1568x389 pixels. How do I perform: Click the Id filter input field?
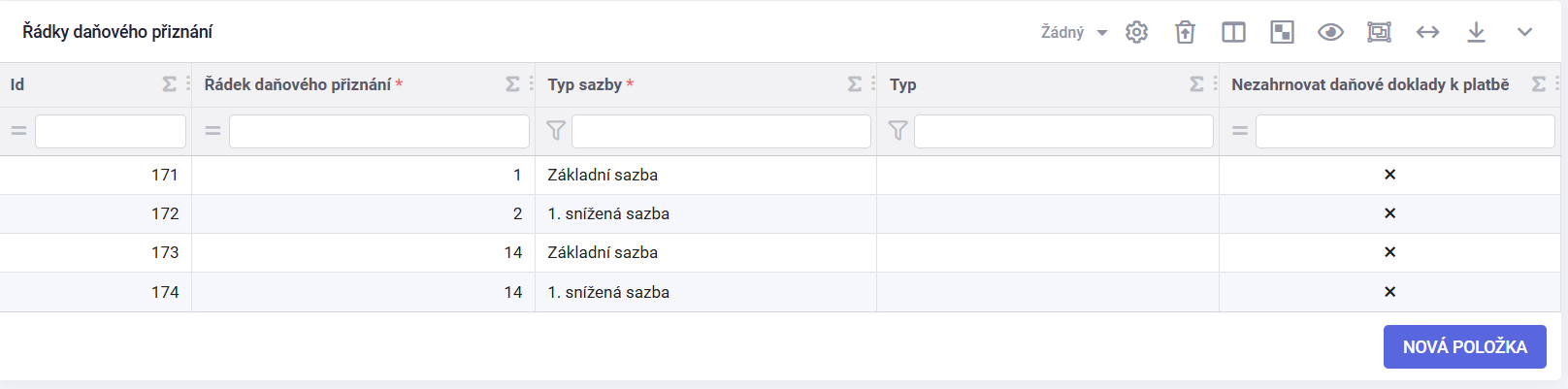111,131
